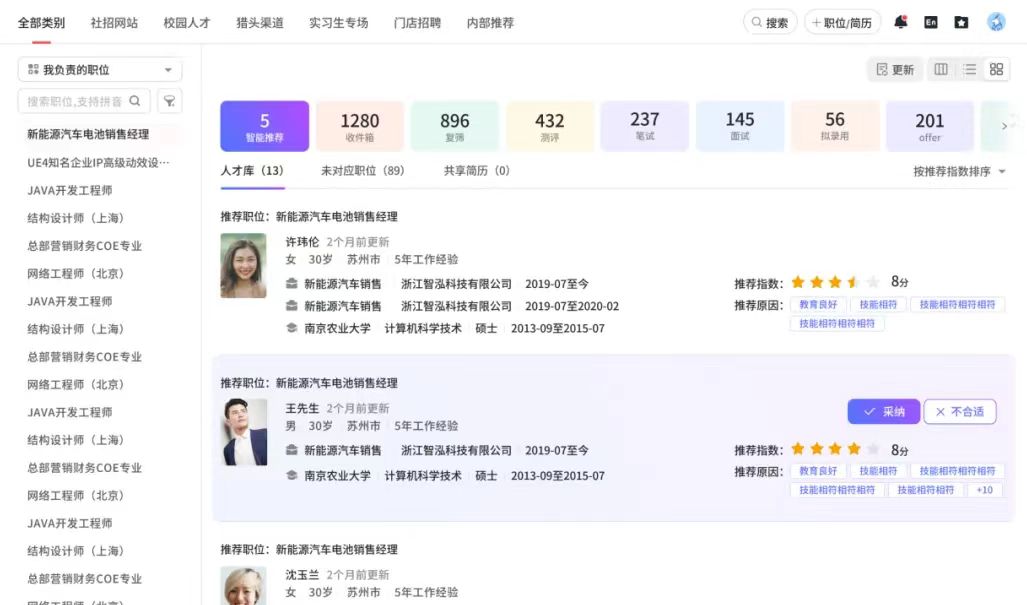The width and height of the screenshot is (1027, 605).
Task: Select the 5 智能推荐 stage card
Action: pyautogui.click(x=265, y=126)
